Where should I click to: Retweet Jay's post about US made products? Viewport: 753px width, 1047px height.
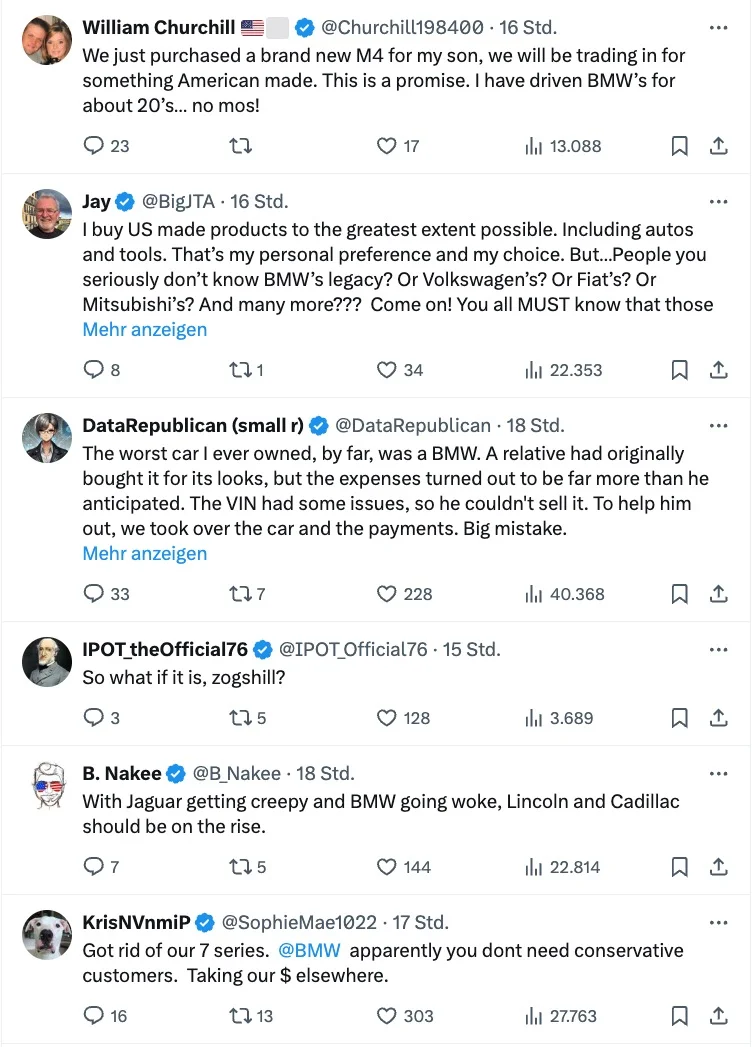point(240,370)
